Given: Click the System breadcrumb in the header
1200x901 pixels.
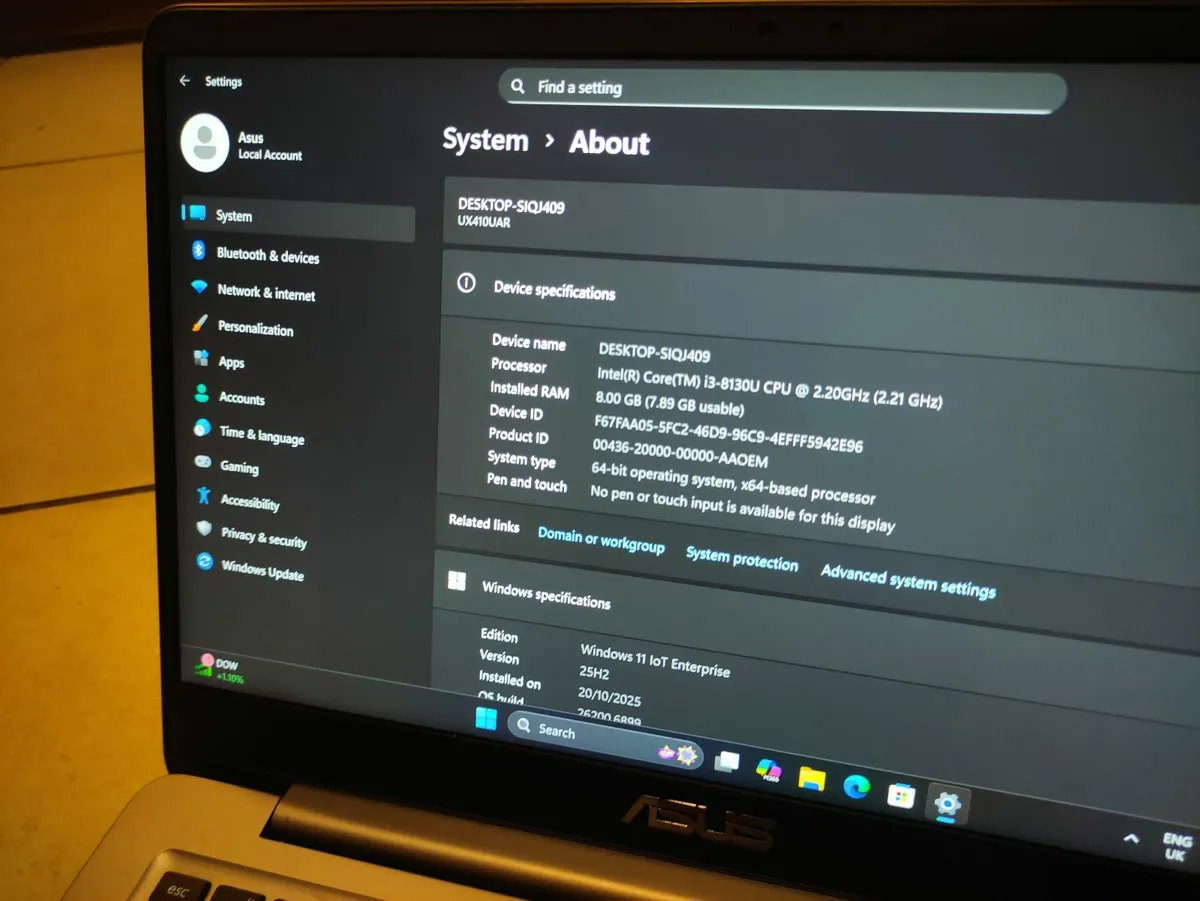Looking at the screenshot, I should click(485, 140).
